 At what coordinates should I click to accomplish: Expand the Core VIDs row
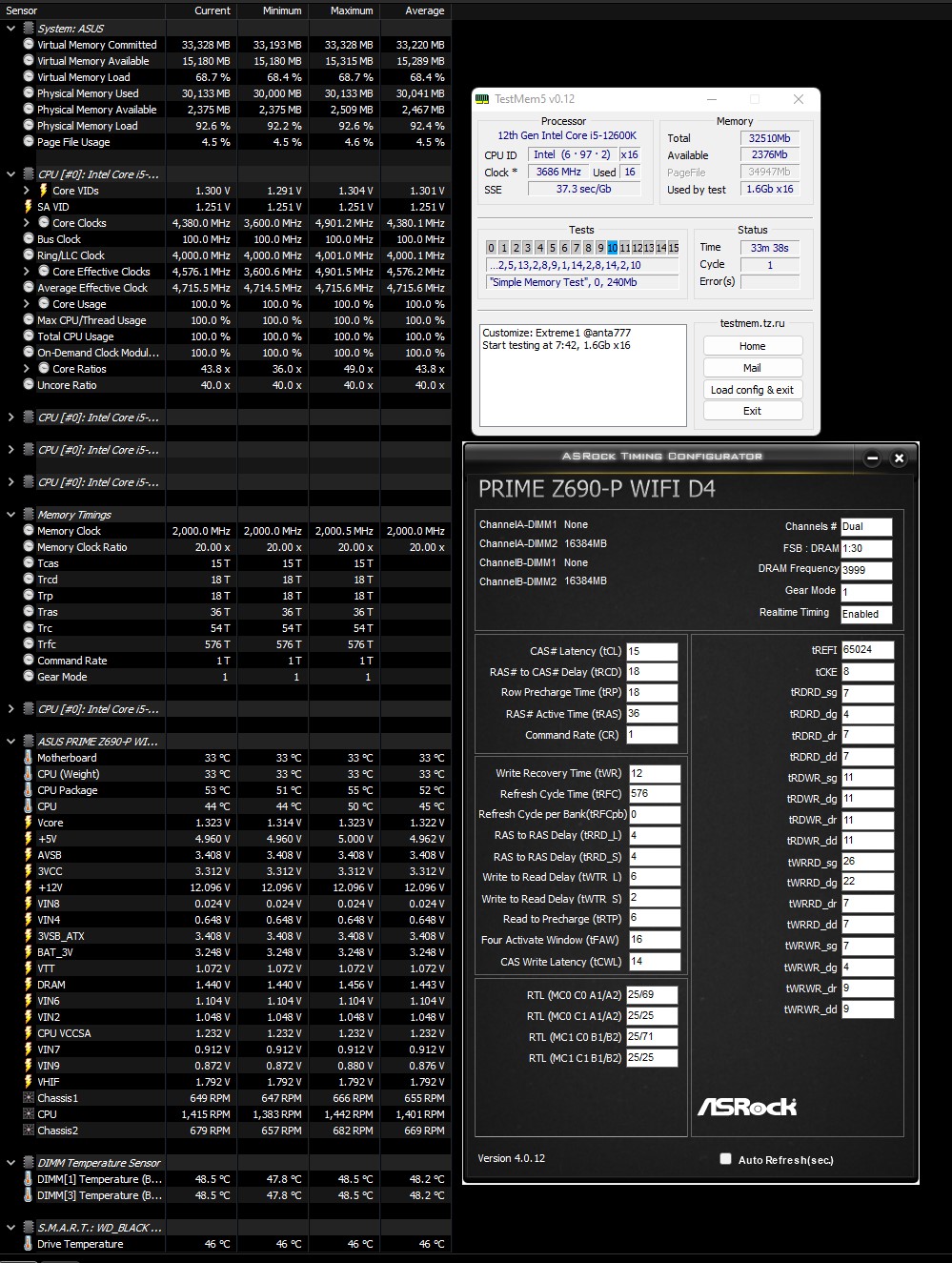pyautogui.click(x=27, y=191)
